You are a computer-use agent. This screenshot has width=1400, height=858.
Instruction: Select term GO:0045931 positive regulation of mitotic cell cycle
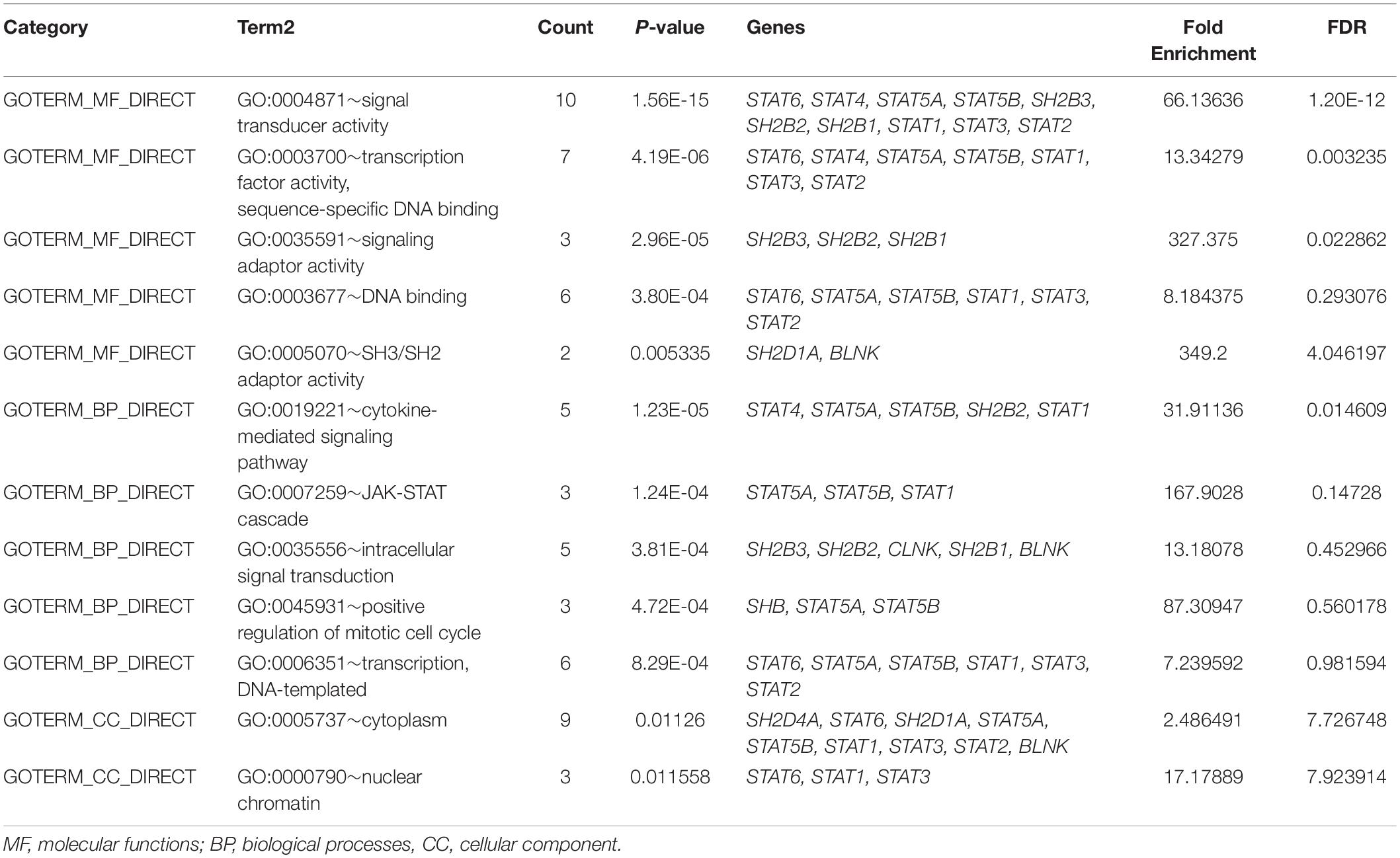point(359,619)
